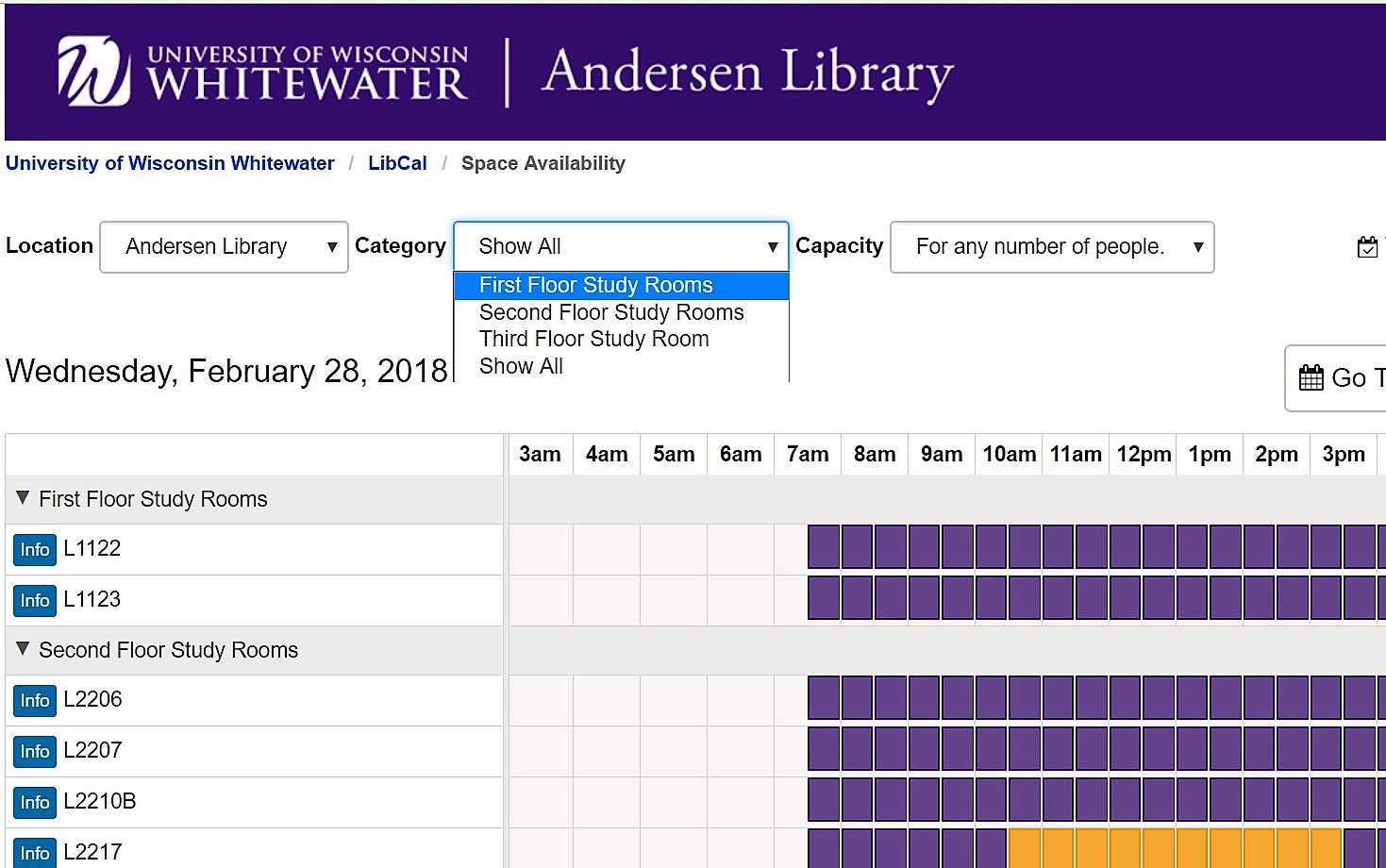Click Space Availability breadcrumb text
1386x868 pixels.
coord(543,163)
